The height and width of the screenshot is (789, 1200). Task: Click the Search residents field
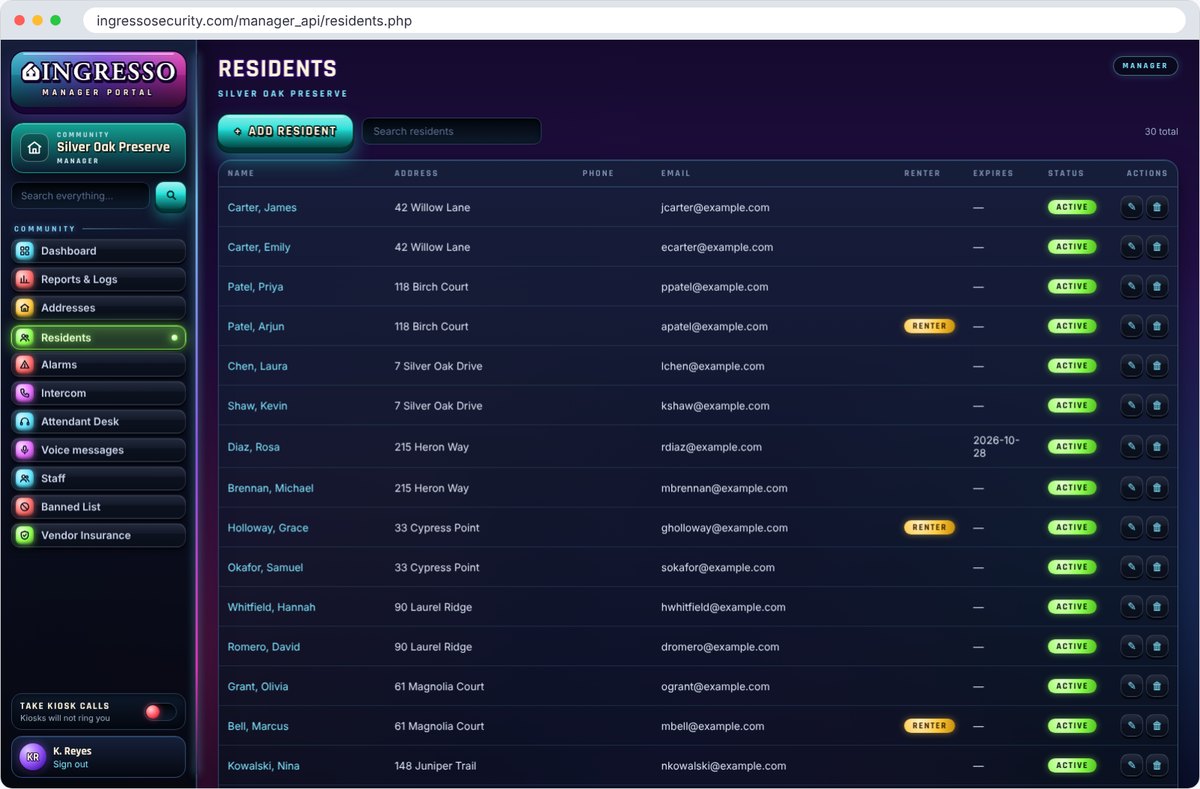tap(451, 131)
